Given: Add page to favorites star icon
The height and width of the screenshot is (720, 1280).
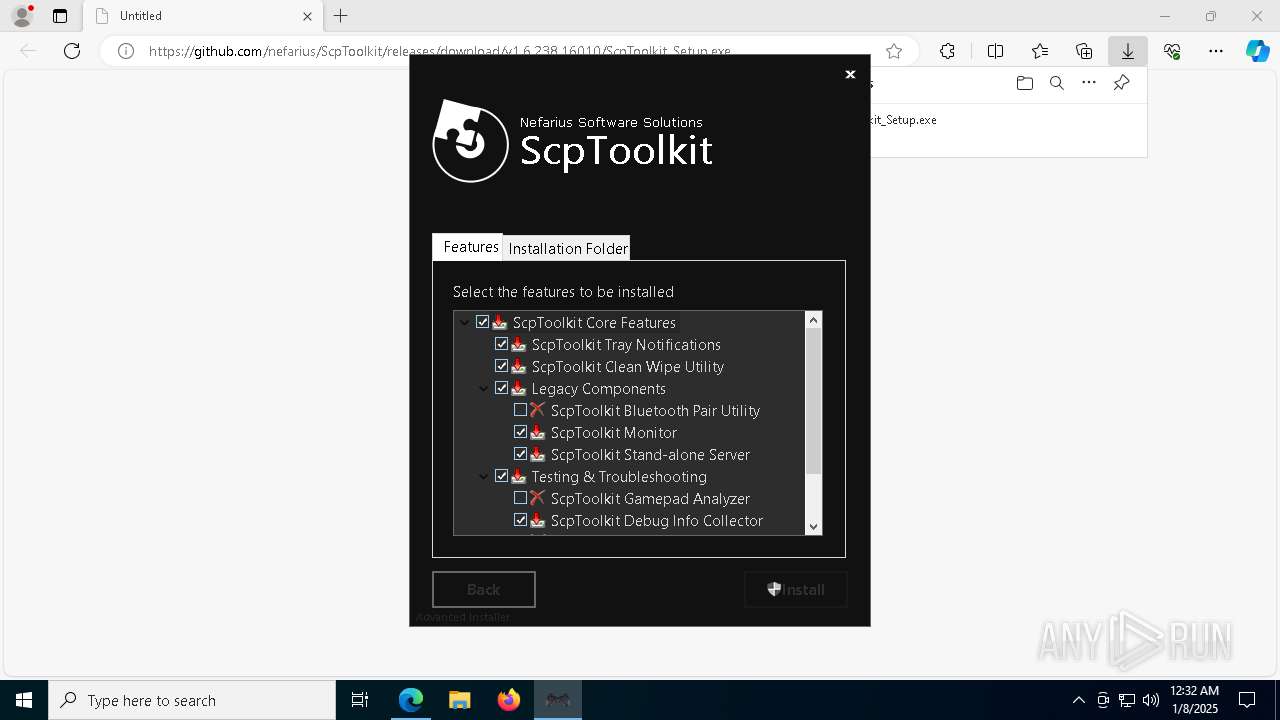Looking at the screenshot, I should click(x=894, y=51).
